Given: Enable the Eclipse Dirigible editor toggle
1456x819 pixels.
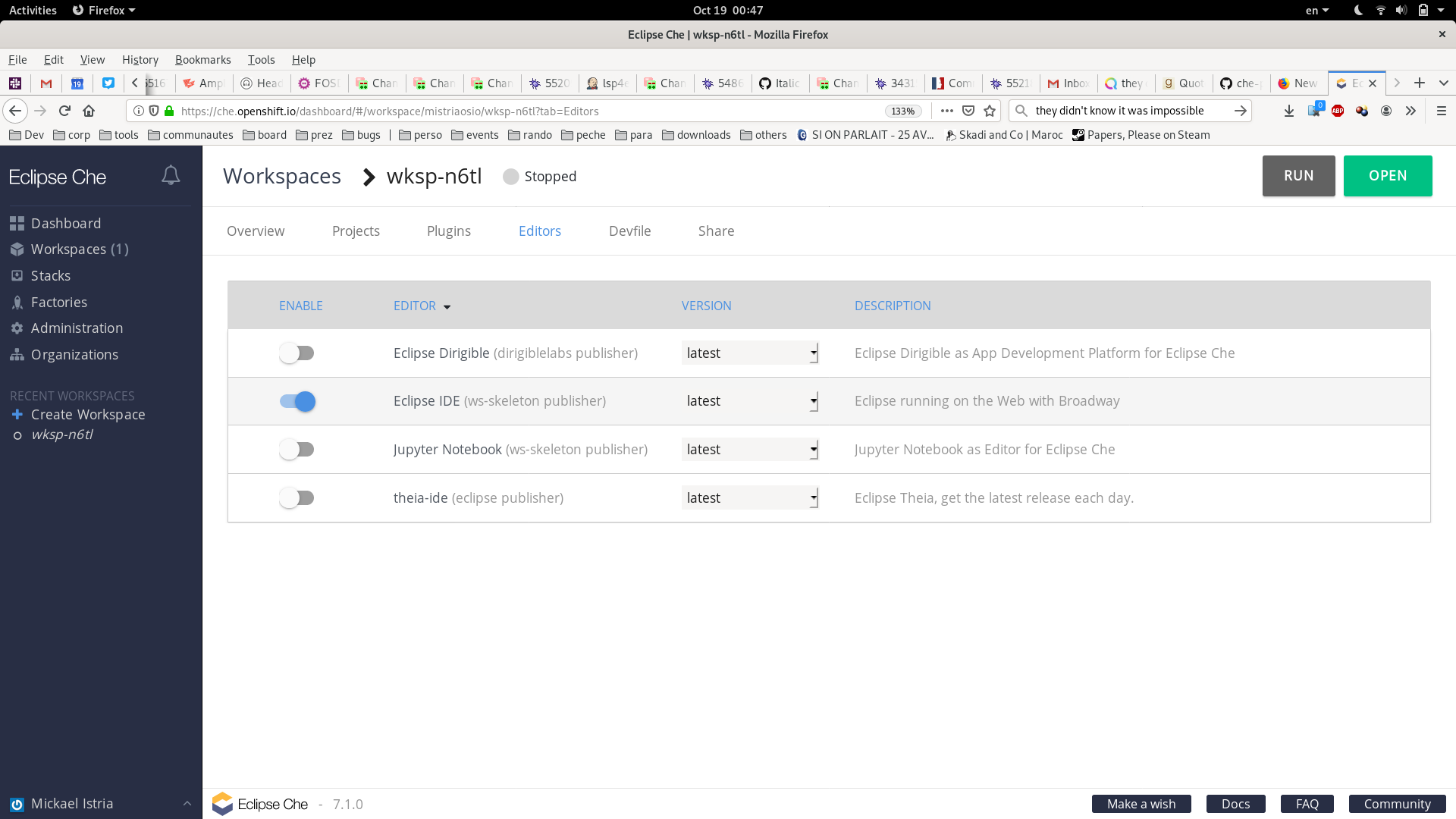Looking at the screenshot, I should pos(297,353).
